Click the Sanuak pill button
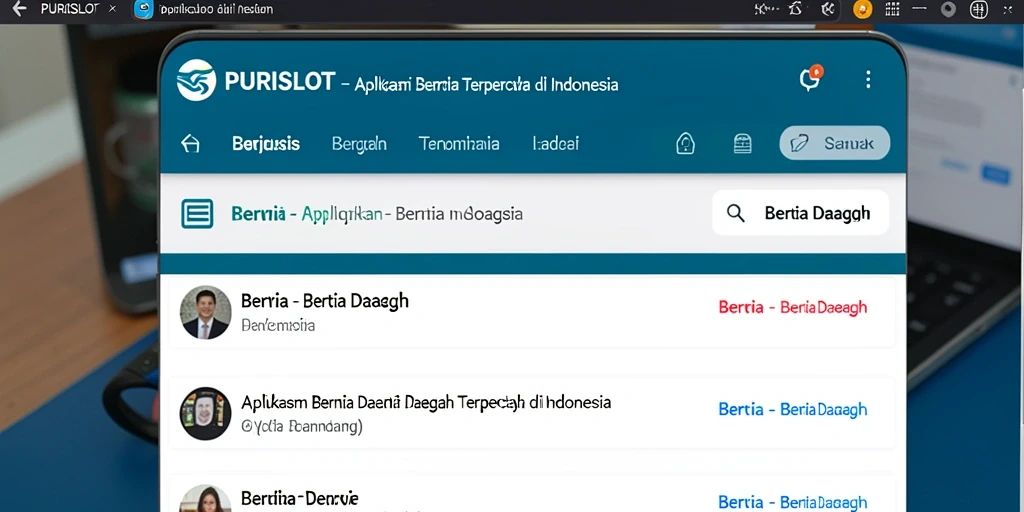The width and height of the screenshot is (1024, 512). click(835, 143)
